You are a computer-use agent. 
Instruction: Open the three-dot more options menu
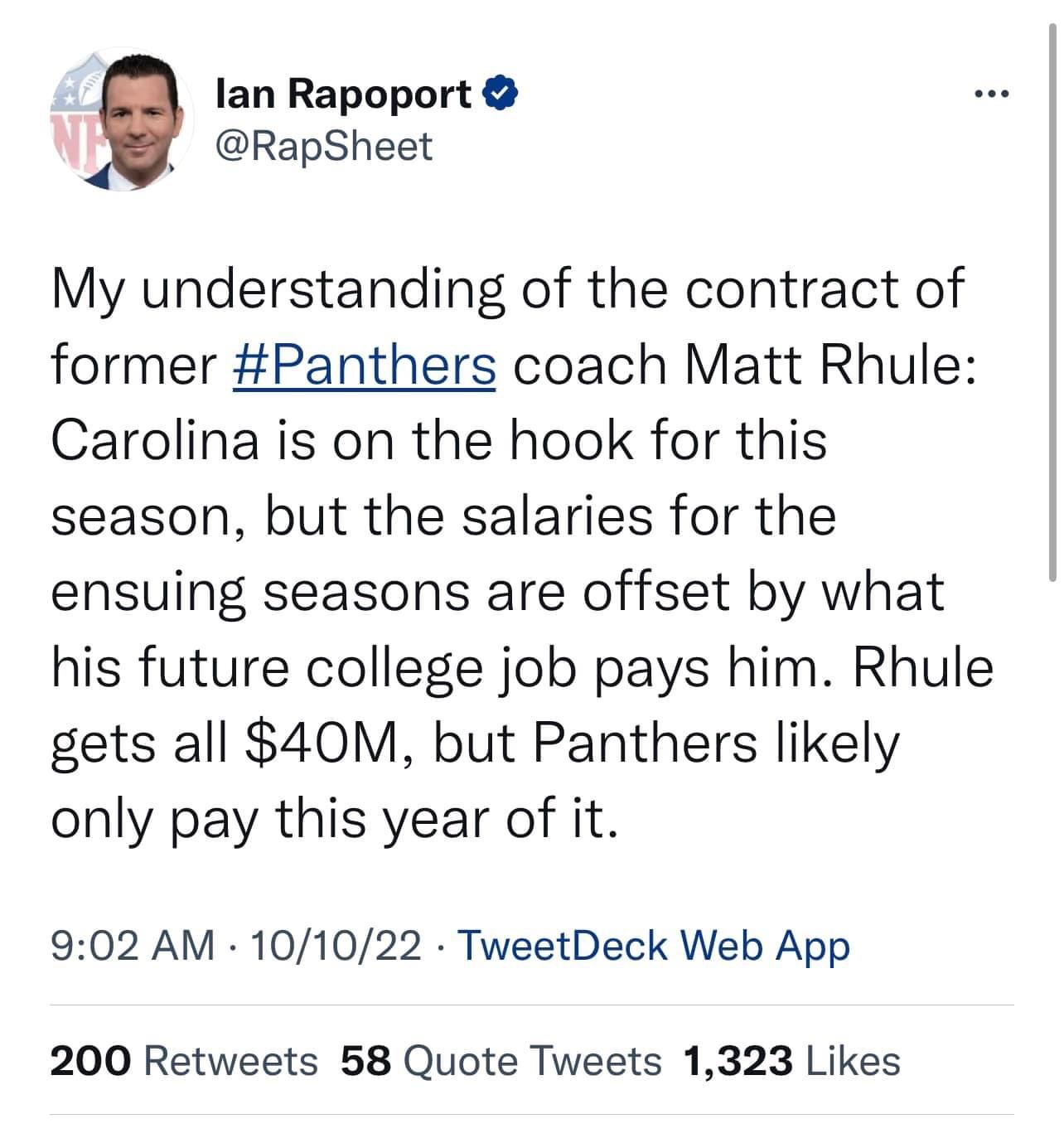pos(991,94)
